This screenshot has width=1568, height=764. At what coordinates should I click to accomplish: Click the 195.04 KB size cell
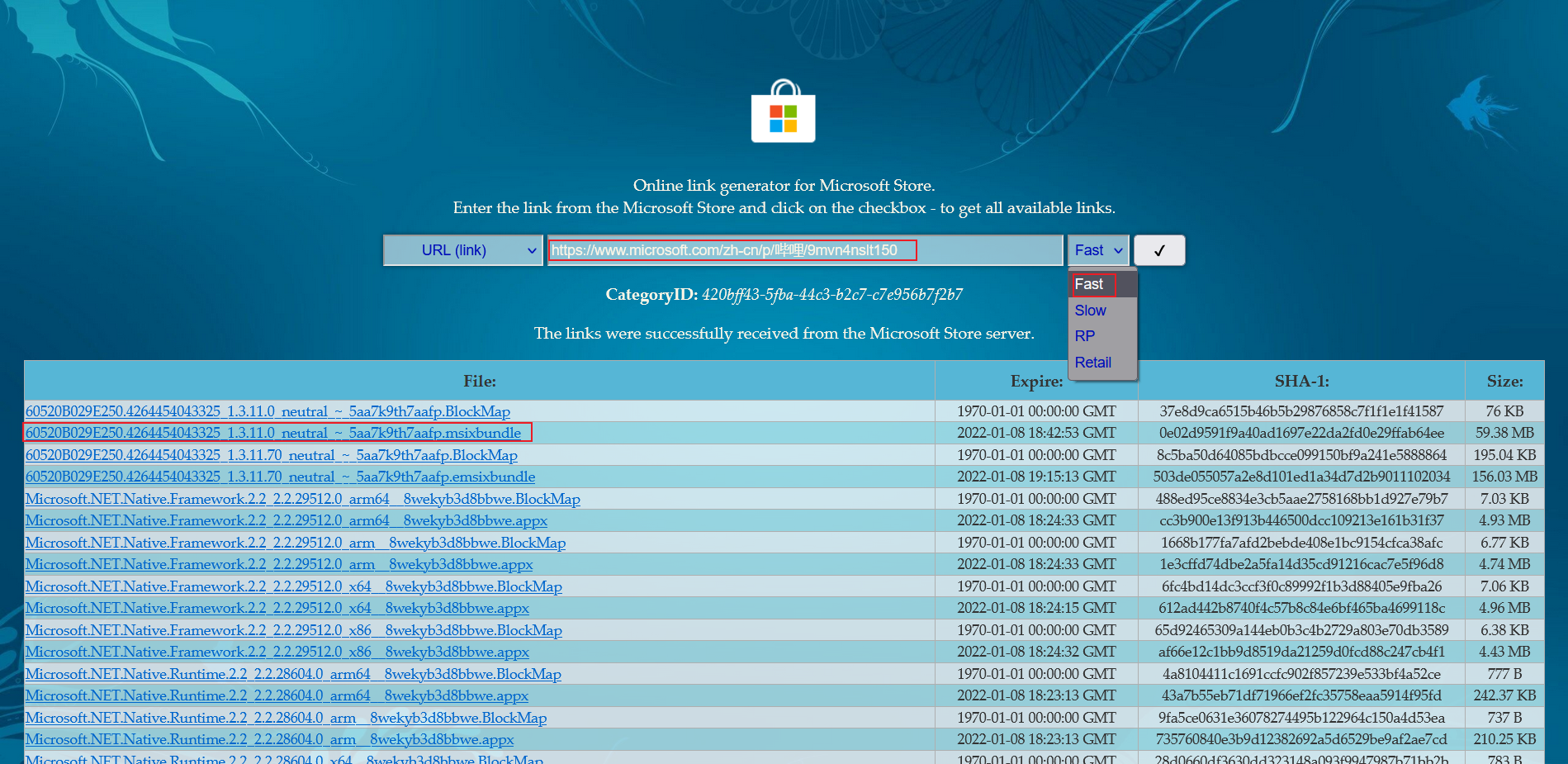[x=1504, y=455]
